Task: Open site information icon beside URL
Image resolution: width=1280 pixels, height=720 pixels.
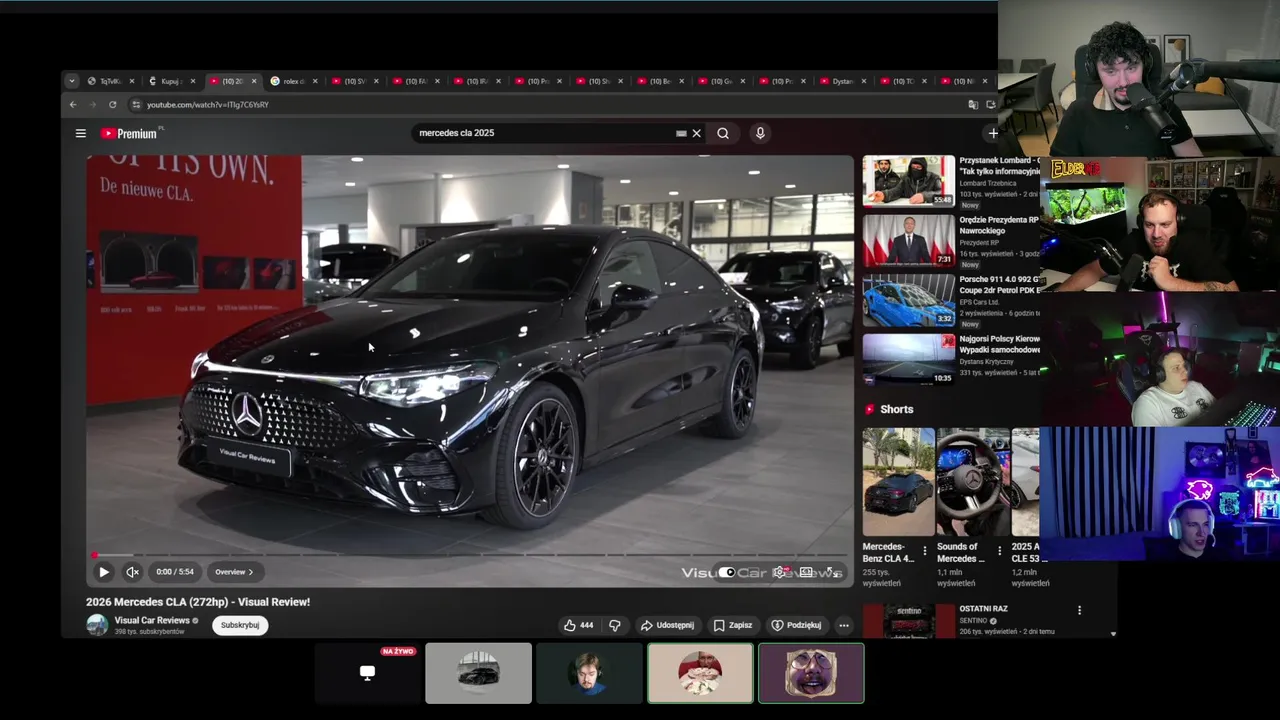Action: [136, 105]
